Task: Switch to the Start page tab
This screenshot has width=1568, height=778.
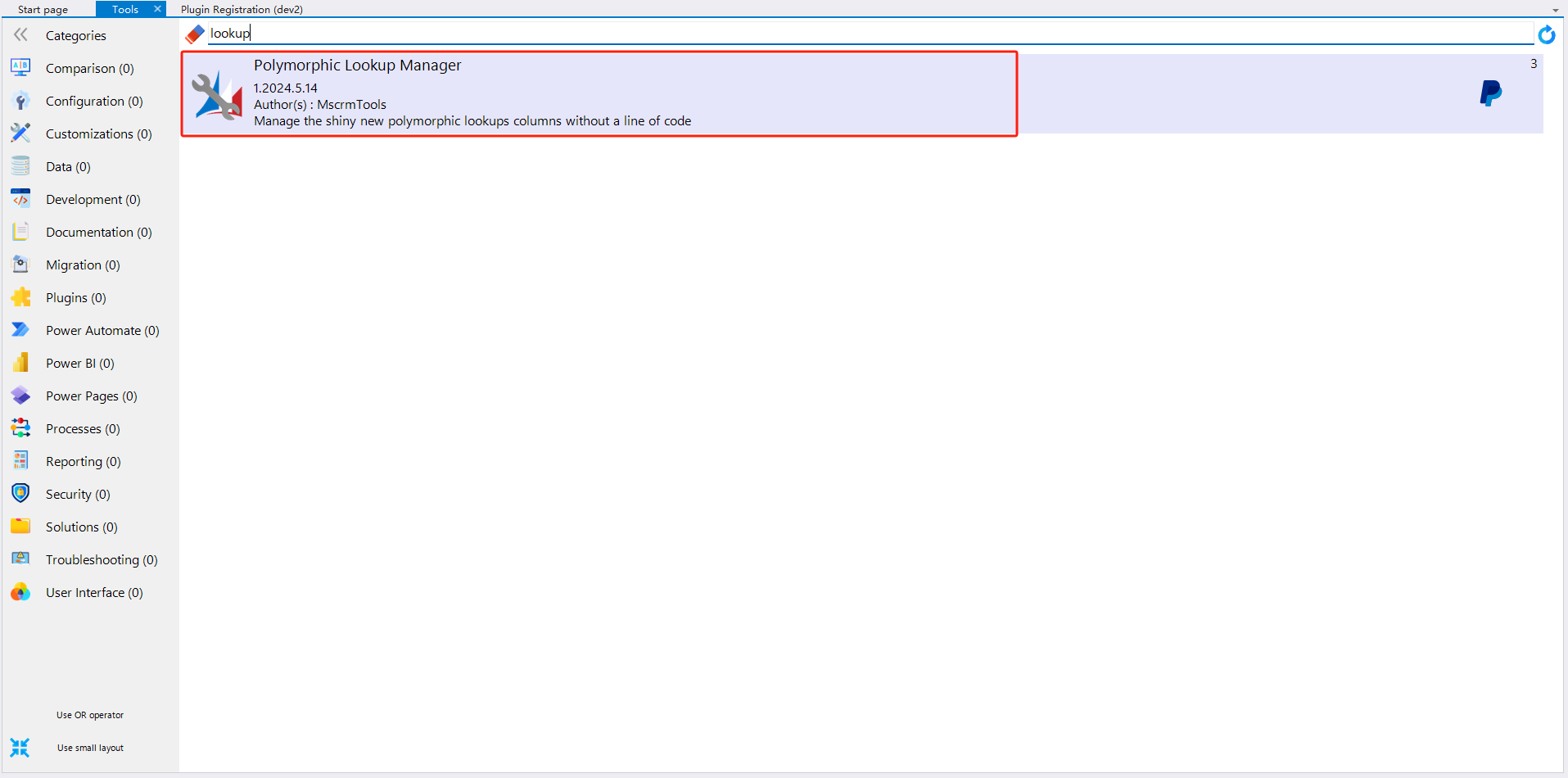Action: click(43, 9)
